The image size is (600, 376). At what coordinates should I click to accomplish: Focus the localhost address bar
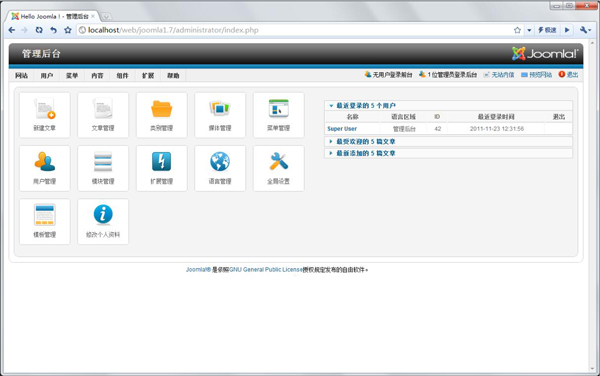click(x=295, y=30)
